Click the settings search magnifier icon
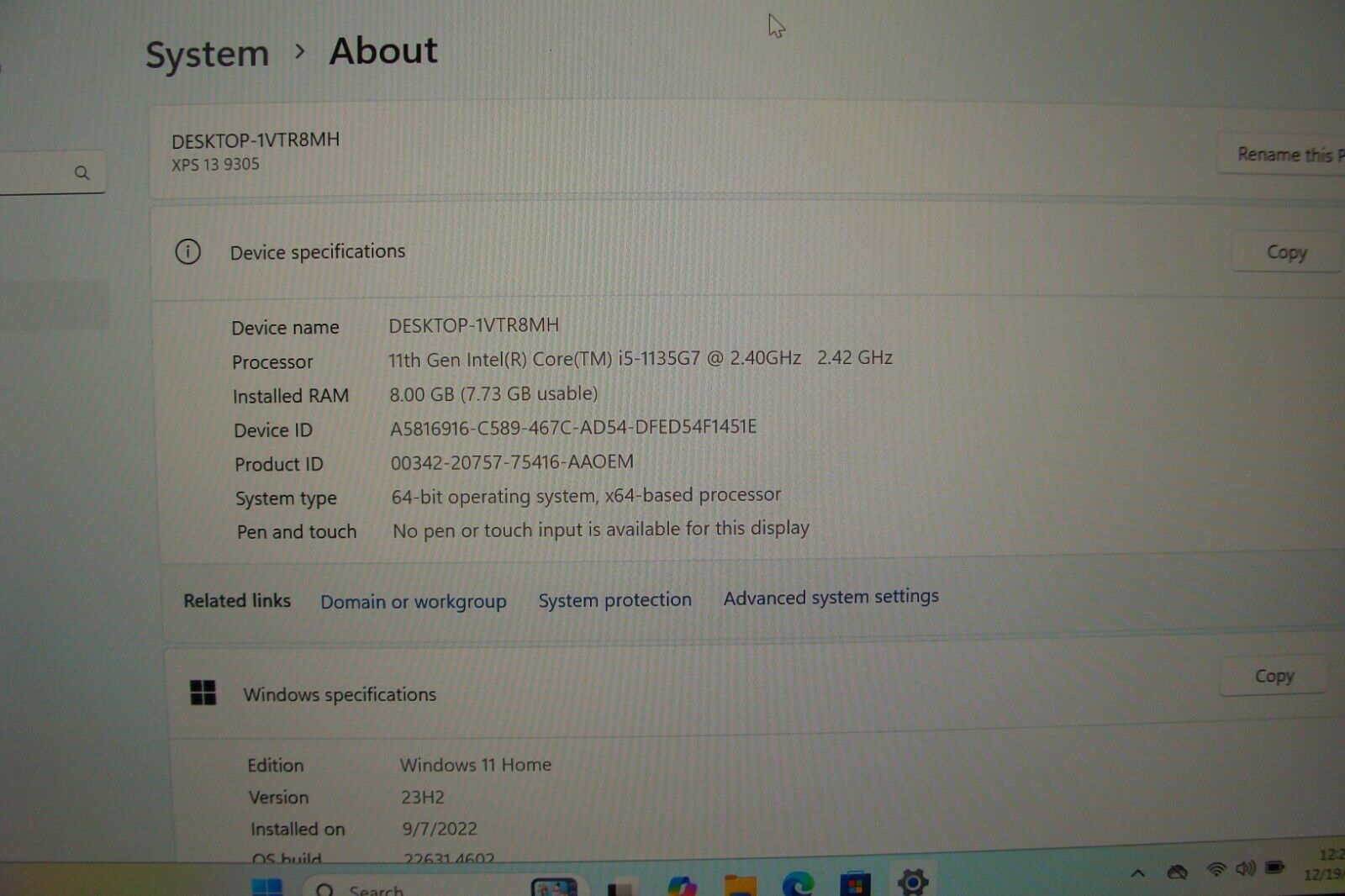1345x896 pixels. (x=82, y=172)
